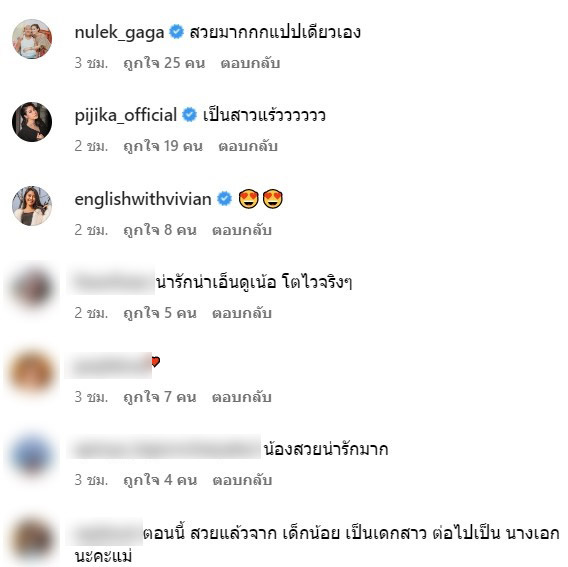Click second heart-eyes emoji in englishwithvivian comment
This screenshot has height=567, width=568.
273,199
